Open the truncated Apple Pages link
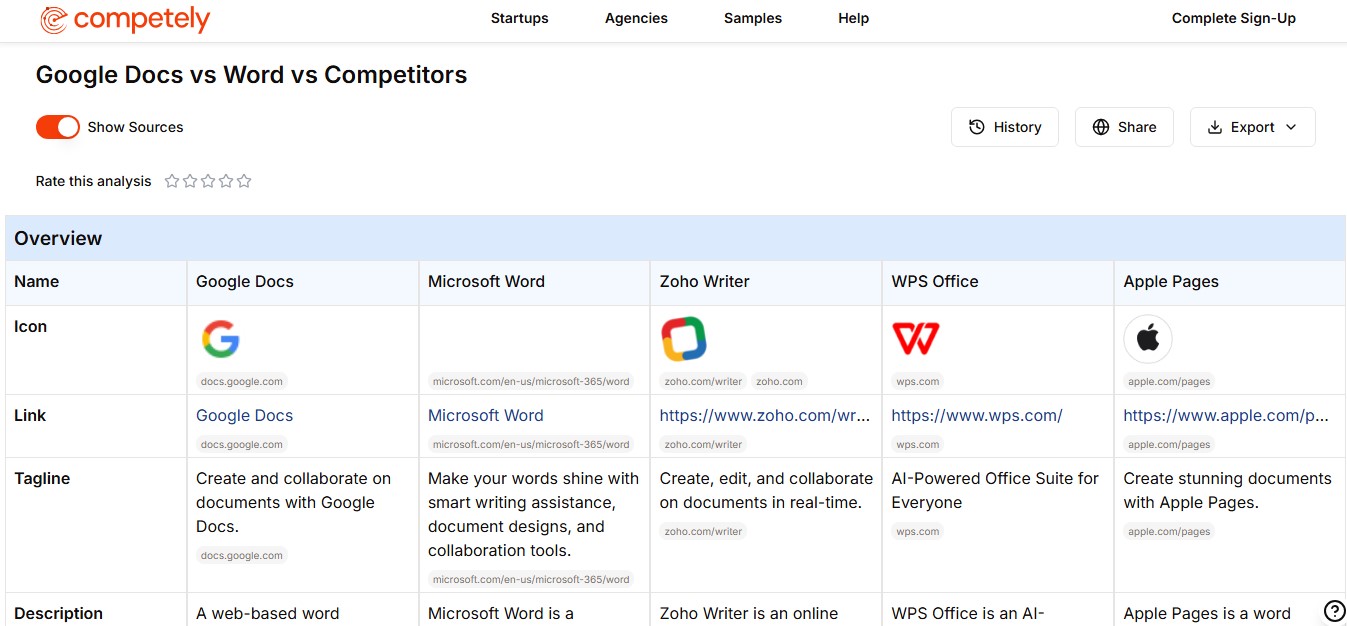Image resolution: width=1347 pixels, height=626 pixels. point(1228,415)
